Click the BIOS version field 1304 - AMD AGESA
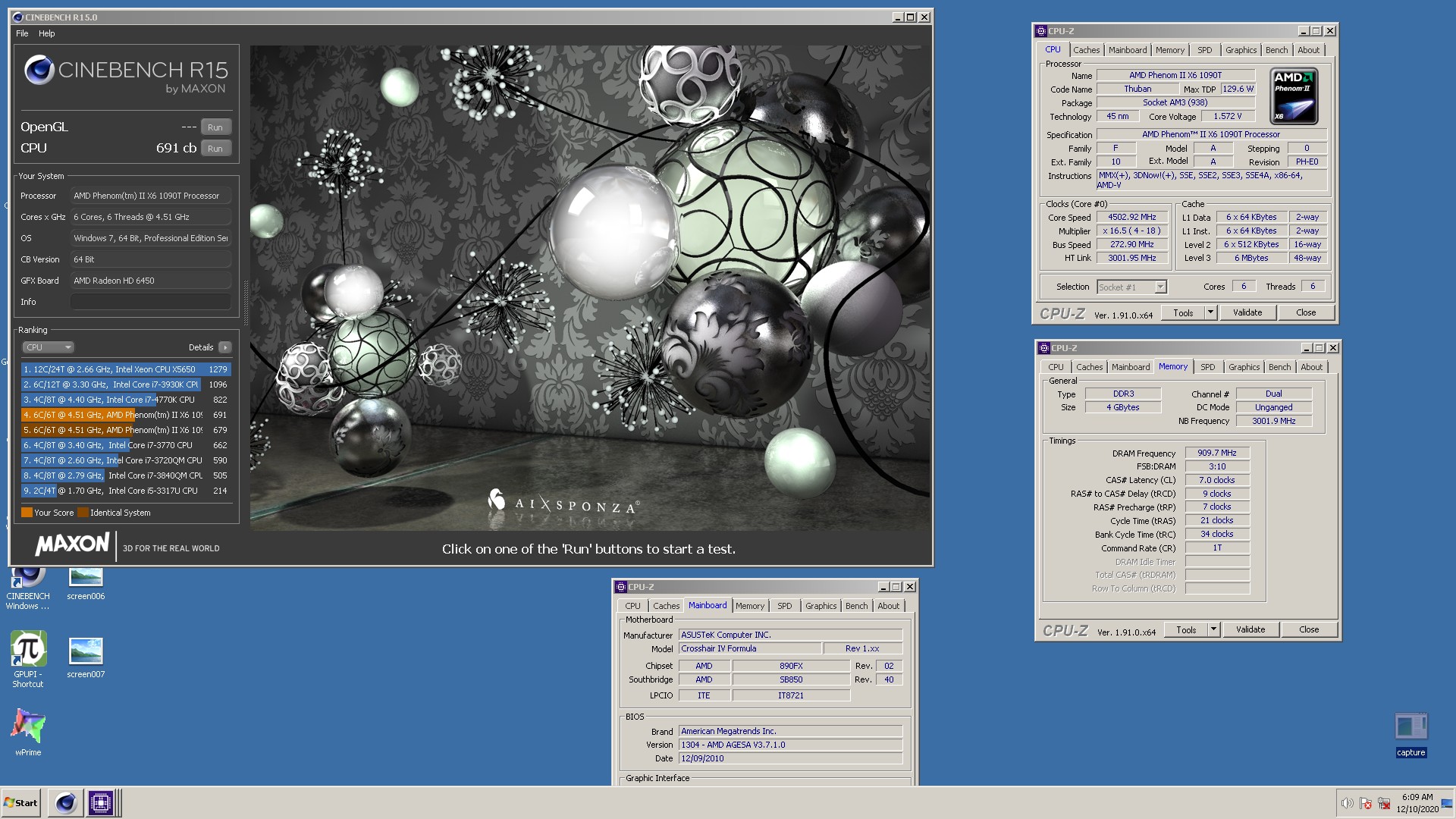This screenshot has height=819, width=1456. tap(790, 745)
